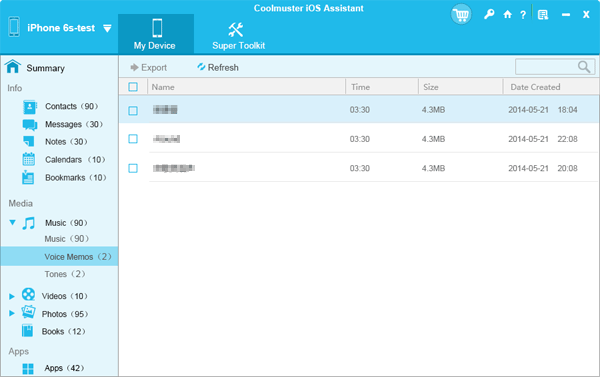Click the blurred name in first row
The height and width of the screenshot is (377, 600).
[165, 110]
